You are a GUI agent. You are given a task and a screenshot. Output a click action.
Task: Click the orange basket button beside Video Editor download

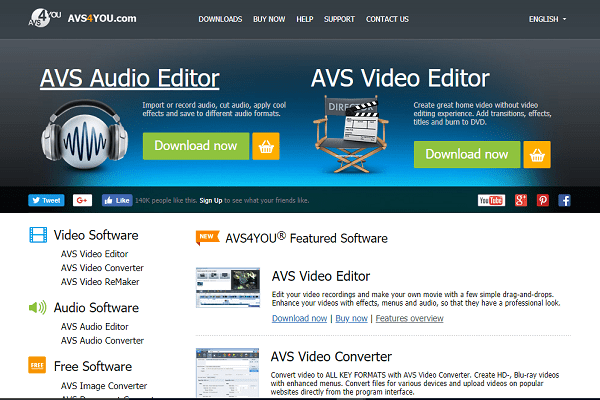pos(537,155)
